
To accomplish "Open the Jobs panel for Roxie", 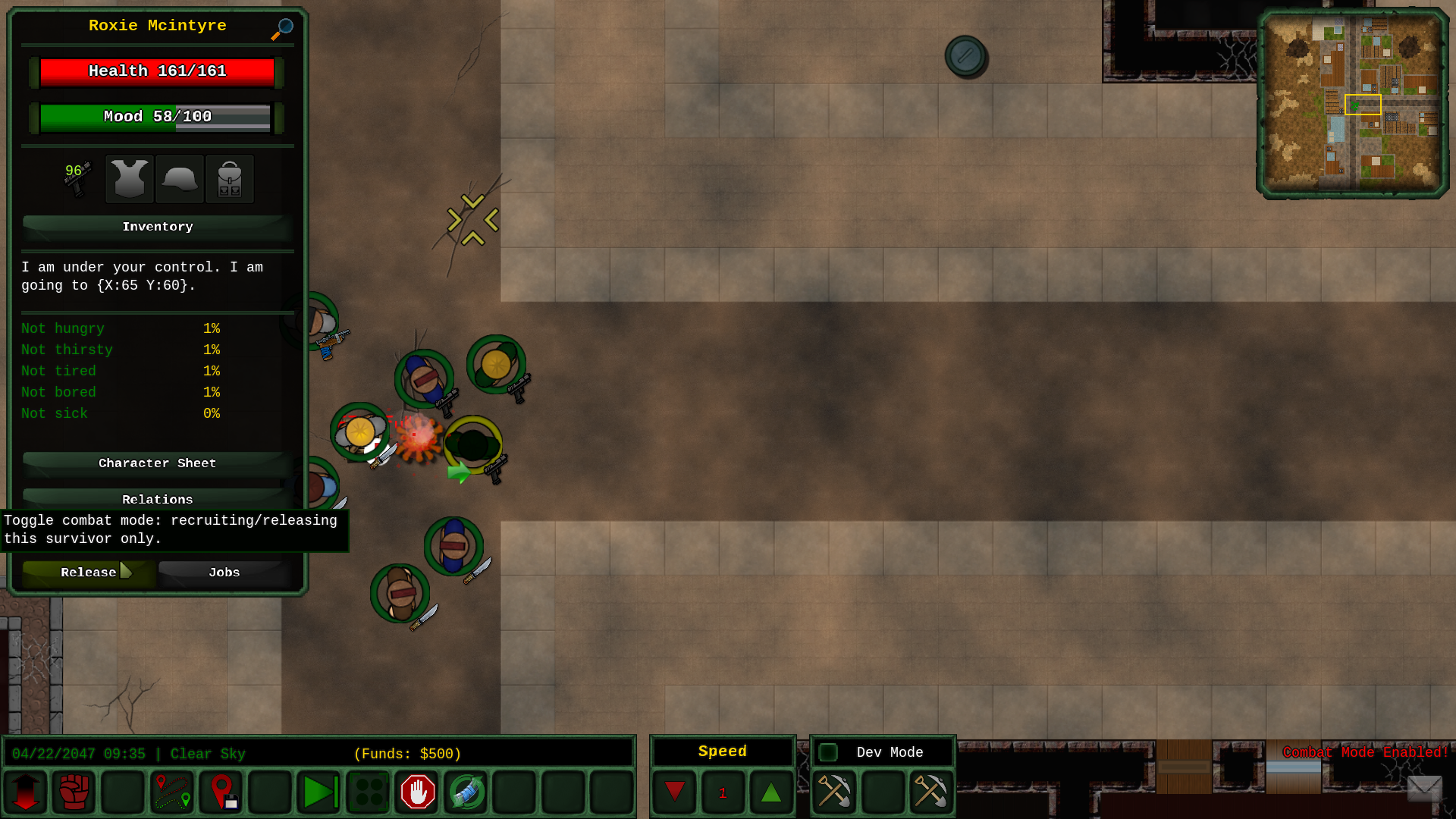I will [224, 571].
